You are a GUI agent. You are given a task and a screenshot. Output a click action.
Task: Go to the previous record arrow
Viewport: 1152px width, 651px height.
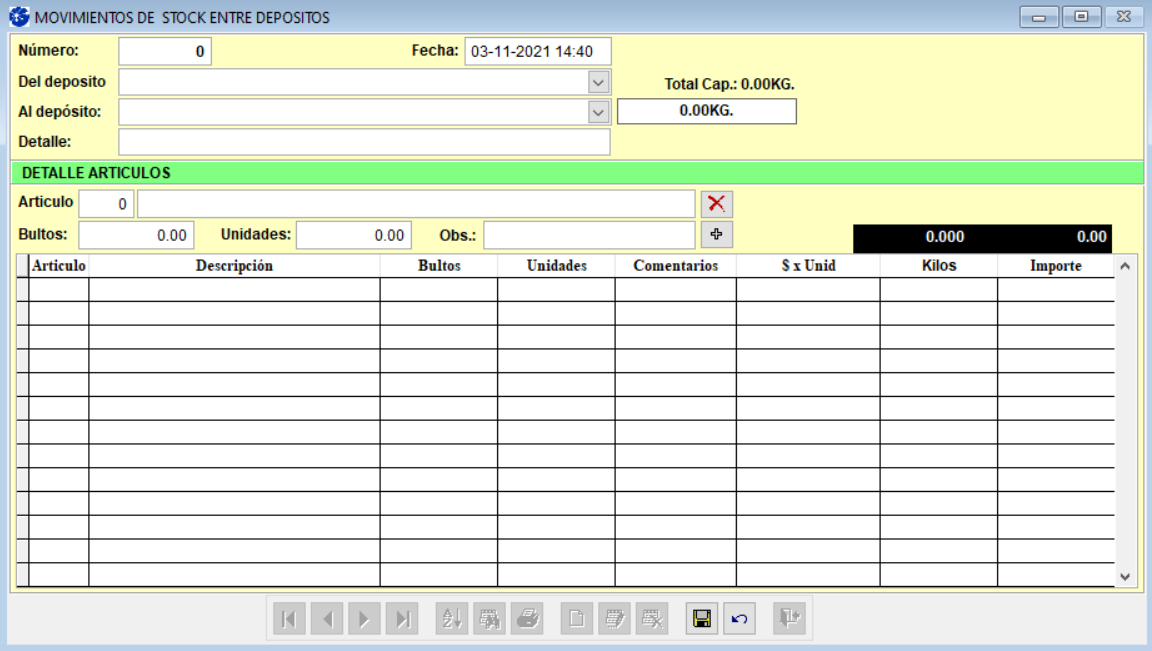pos(326,619)
